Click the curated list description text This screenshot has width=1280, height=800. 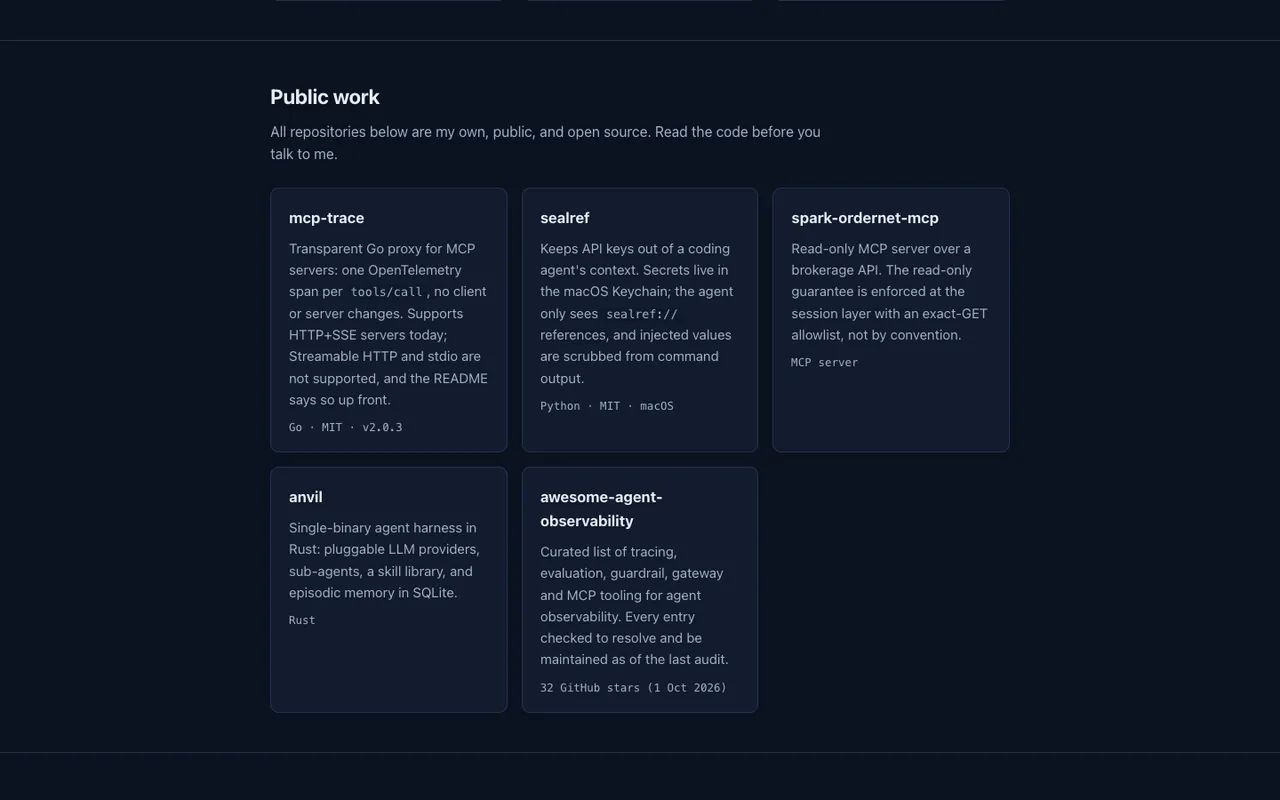(x=636, y=606)
